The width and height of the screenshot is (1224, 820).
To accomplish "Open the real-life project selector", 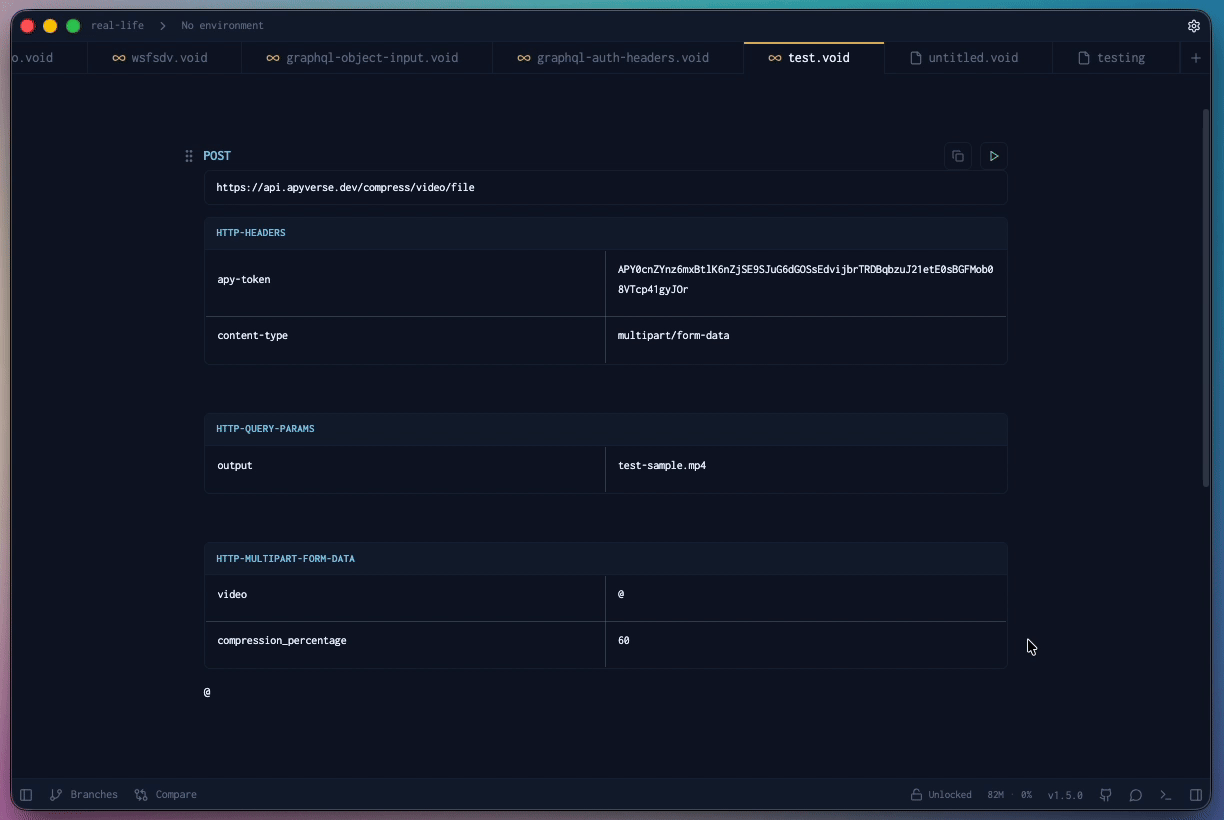I will click(117, 26).
